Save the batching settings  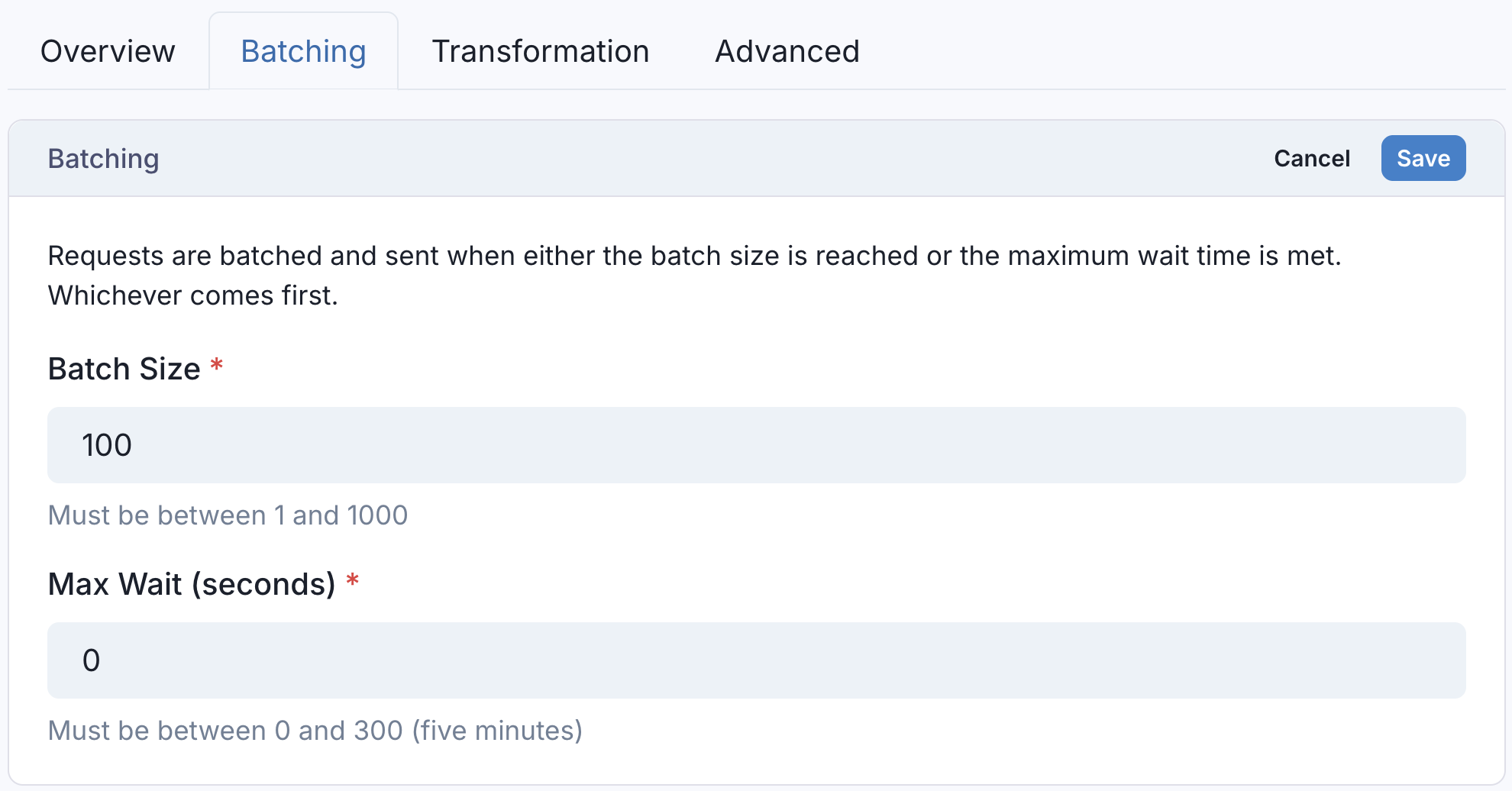point(1423,158)
